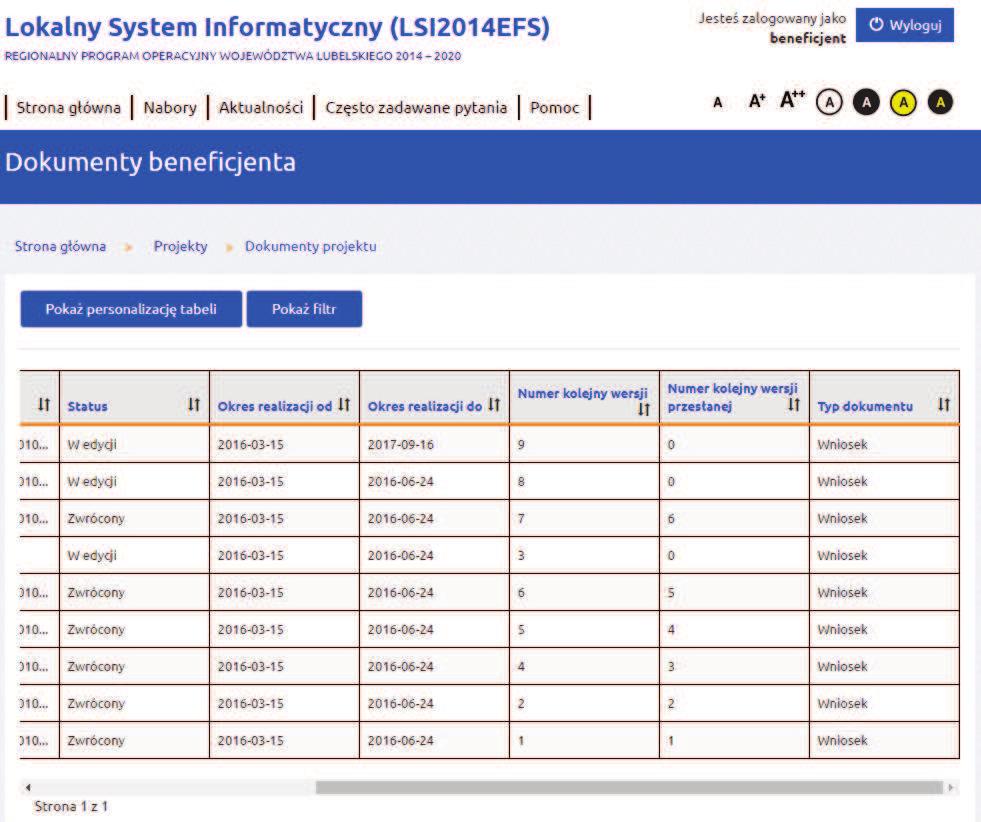The height and width of the screenshot is (822, 981).
Task: Click Pokaż personalizację tabeli button
Action: tap(131, 309)
